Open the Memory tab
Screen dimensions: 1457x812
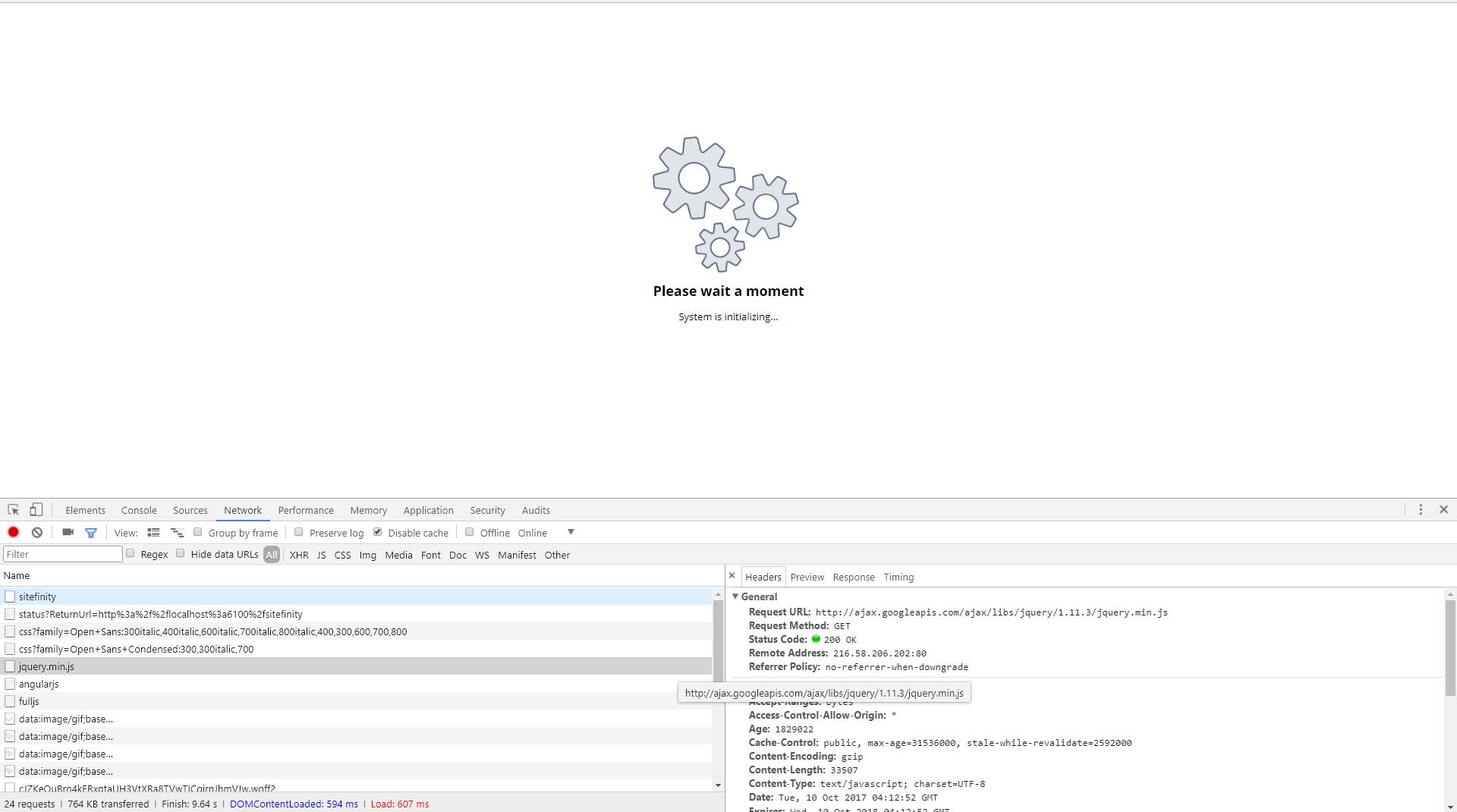[x=369, y=510]
